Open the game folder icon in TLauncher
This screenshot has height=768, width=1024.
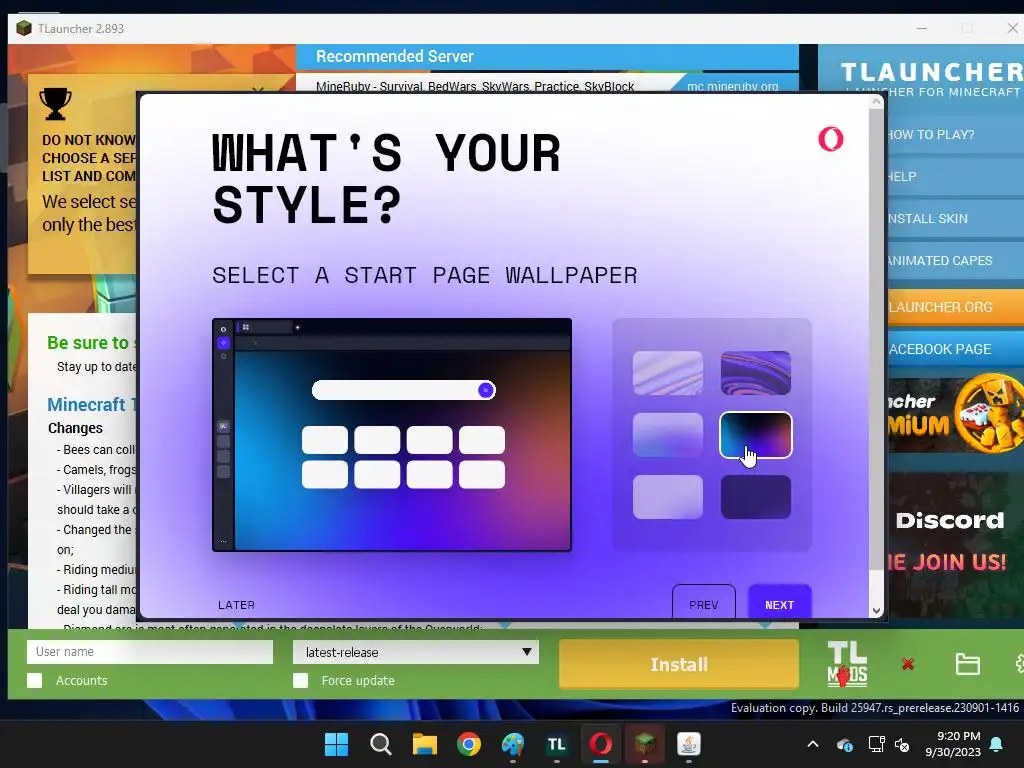pyautogui.click(x=967, y=664)
